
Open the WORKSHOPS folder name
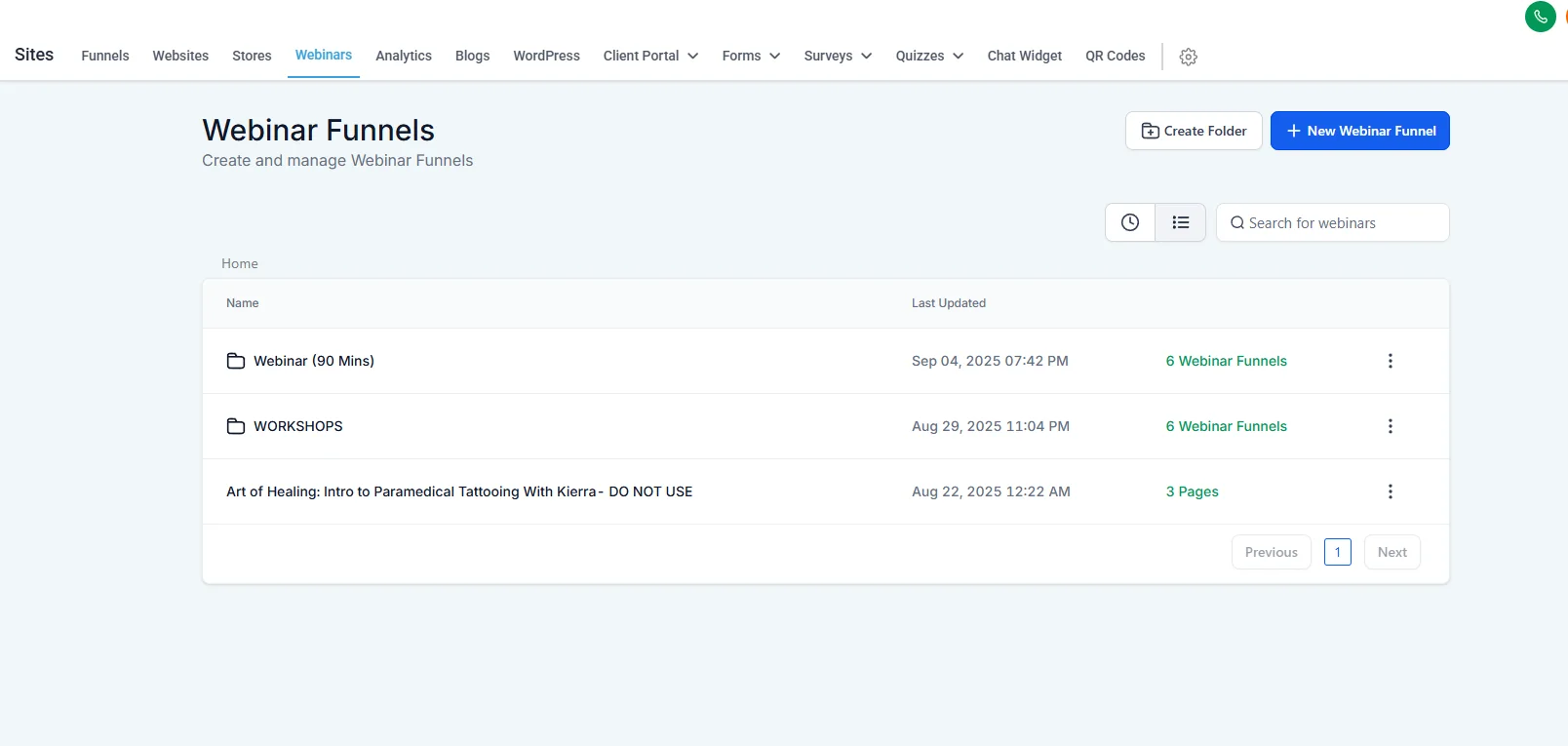coord(298,426)
